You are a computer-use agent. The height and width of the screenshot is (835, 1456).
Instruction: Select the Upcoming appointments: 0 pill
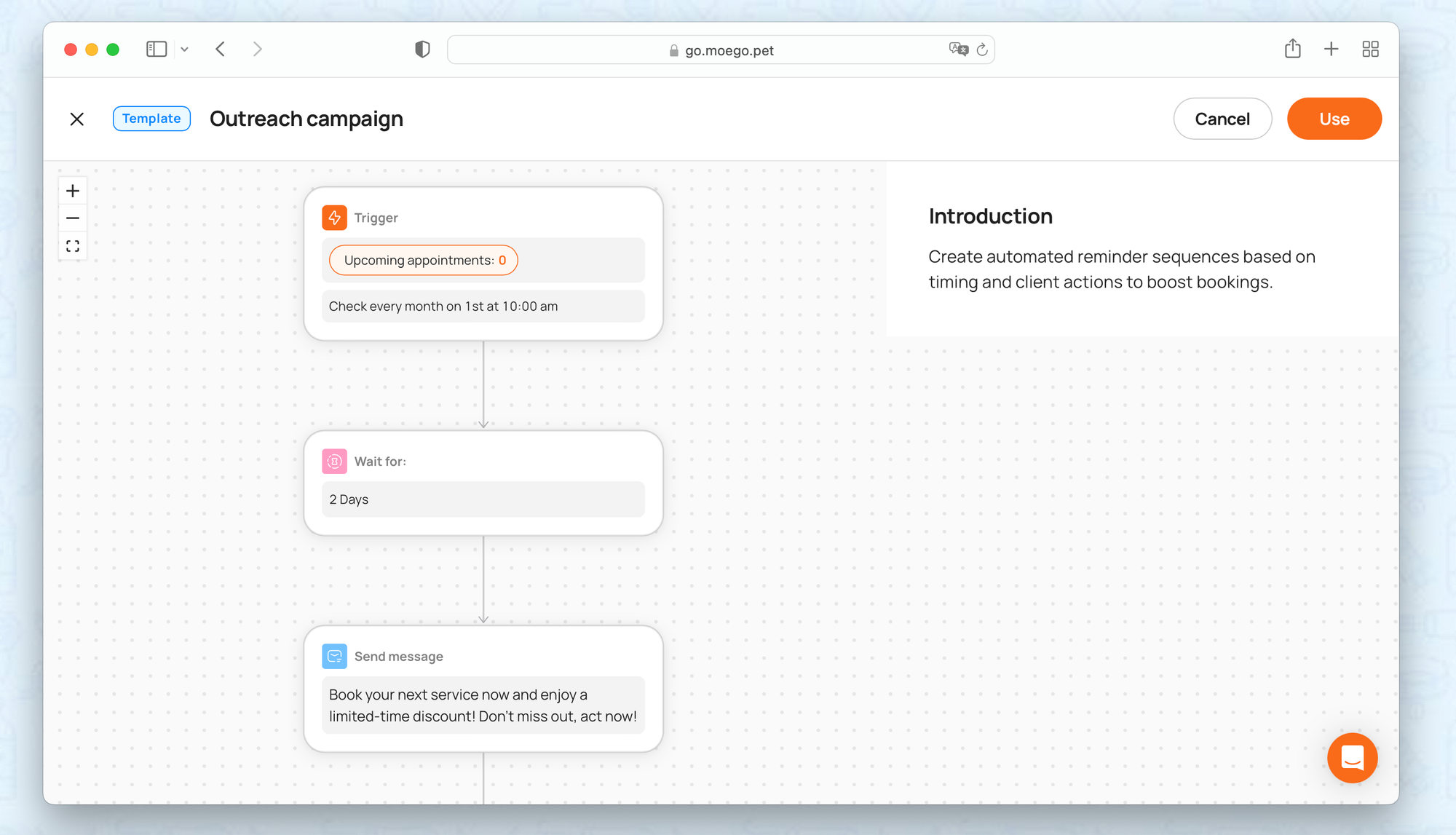(423, 261)
